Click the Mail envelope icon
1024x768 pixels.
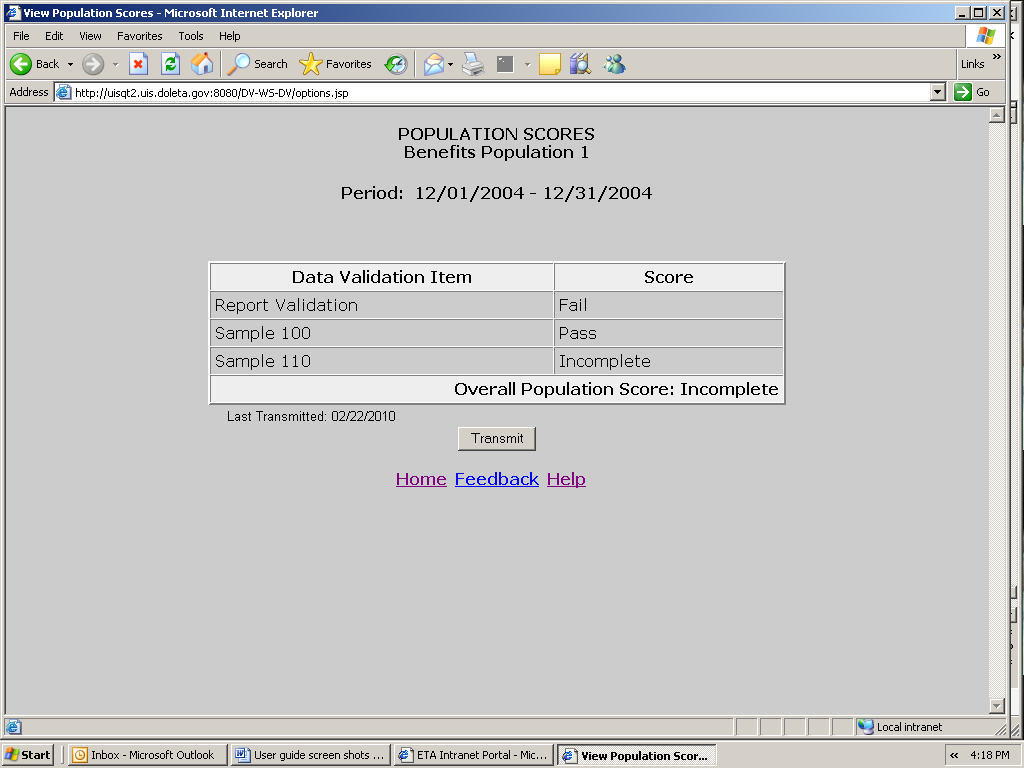[x=433, y=64]
